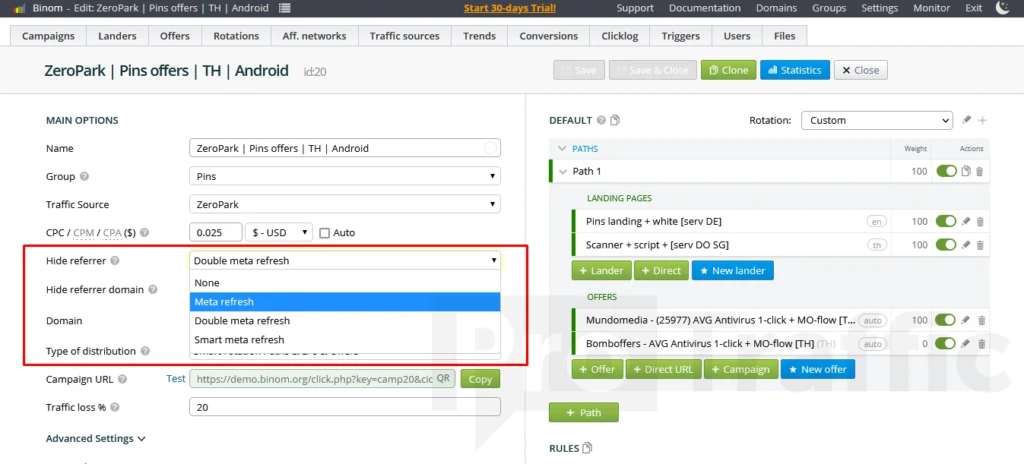Select Meta refresh option

345,302
